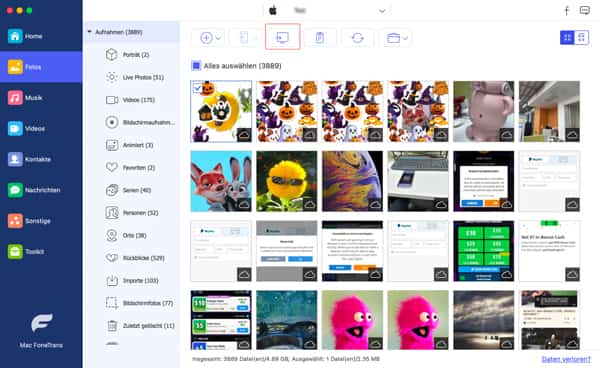Click cloud icon on sunflower photo
This screenshot has width=600, height=368.
coord(310,205)
